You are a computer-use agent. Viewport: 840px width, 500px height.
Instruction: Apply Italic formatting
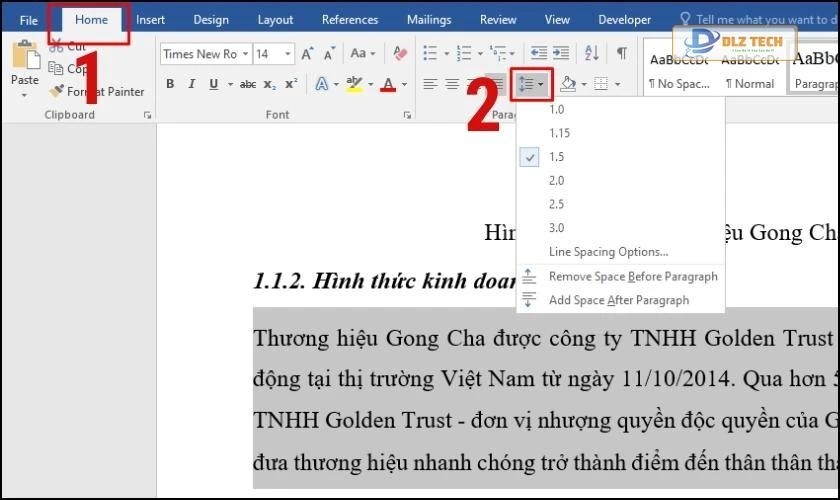pos(190,84)
